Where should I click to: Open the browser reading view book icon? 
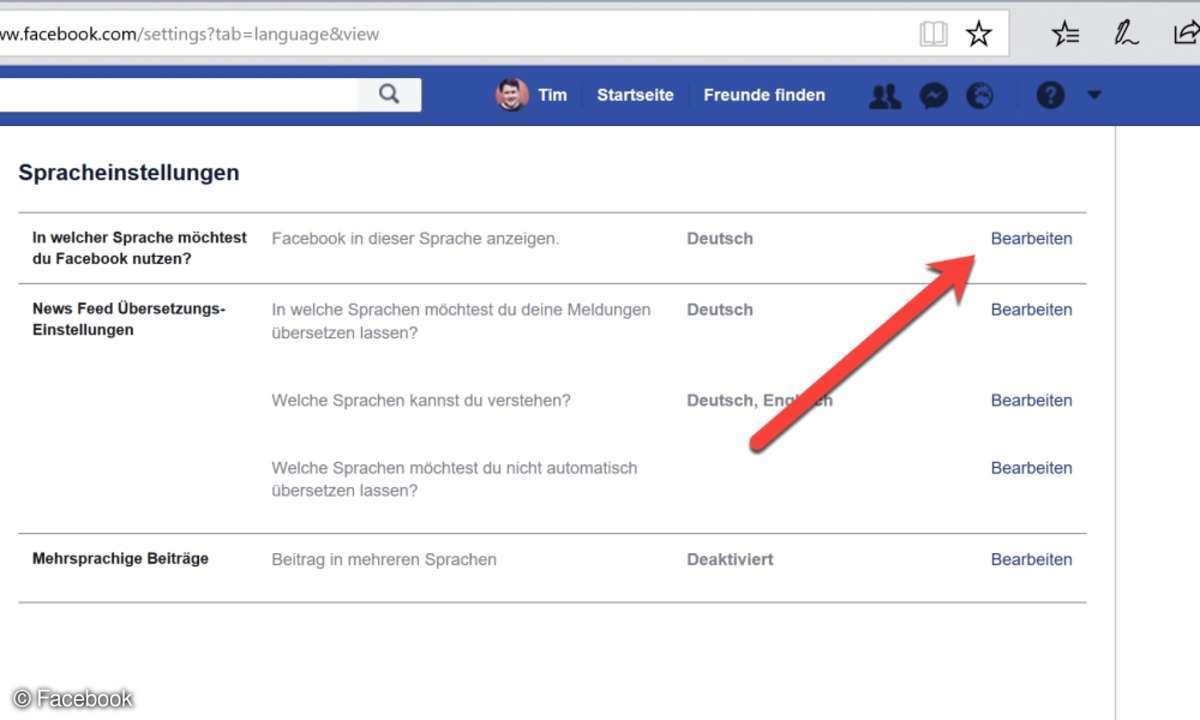point(933,34)
